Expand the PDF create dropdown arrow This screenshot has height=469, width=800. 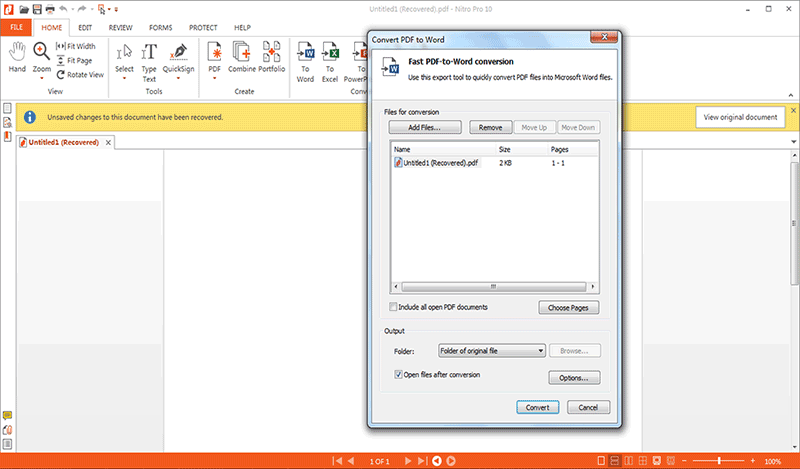[214, 79]
